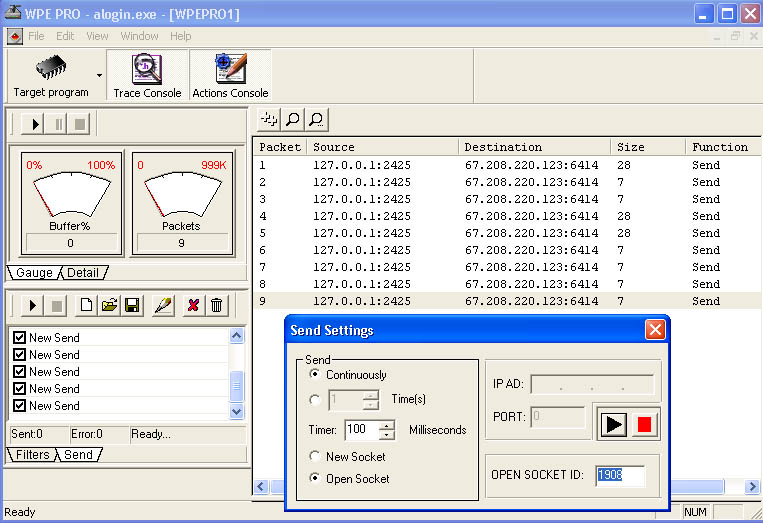This screenshot has height=523, width=763.
Task: Click the first magnifier search icon
Action: coord(292,119)
